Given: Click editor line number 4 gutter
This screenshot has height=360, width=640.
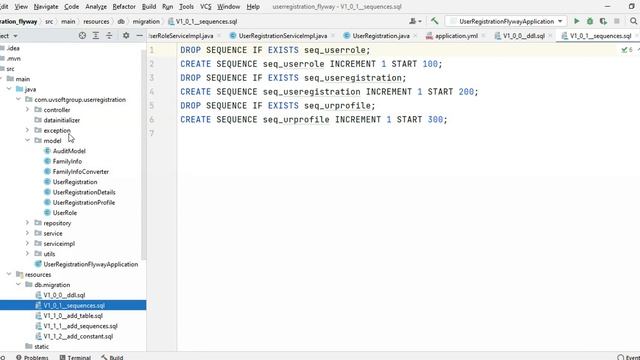Looking at the screenshot, I should click(x=152, y=92).
